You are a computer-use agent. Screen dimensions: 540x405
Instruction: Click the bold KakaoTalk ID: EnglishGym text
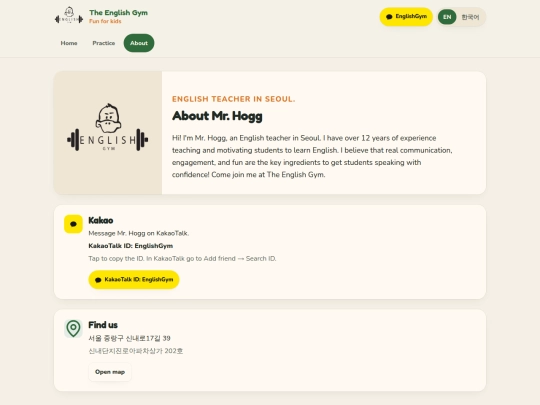point(131,246)
